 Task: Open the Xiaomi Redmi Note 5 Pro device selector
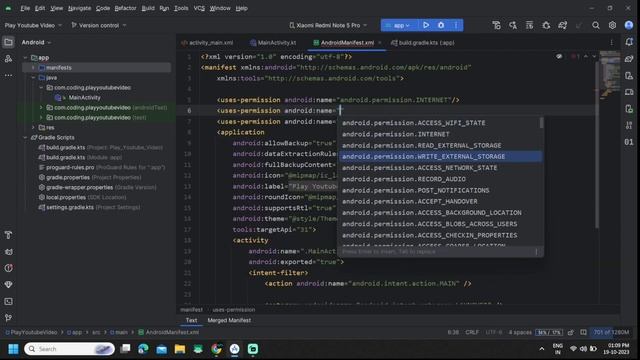click(x=328, y=25)
